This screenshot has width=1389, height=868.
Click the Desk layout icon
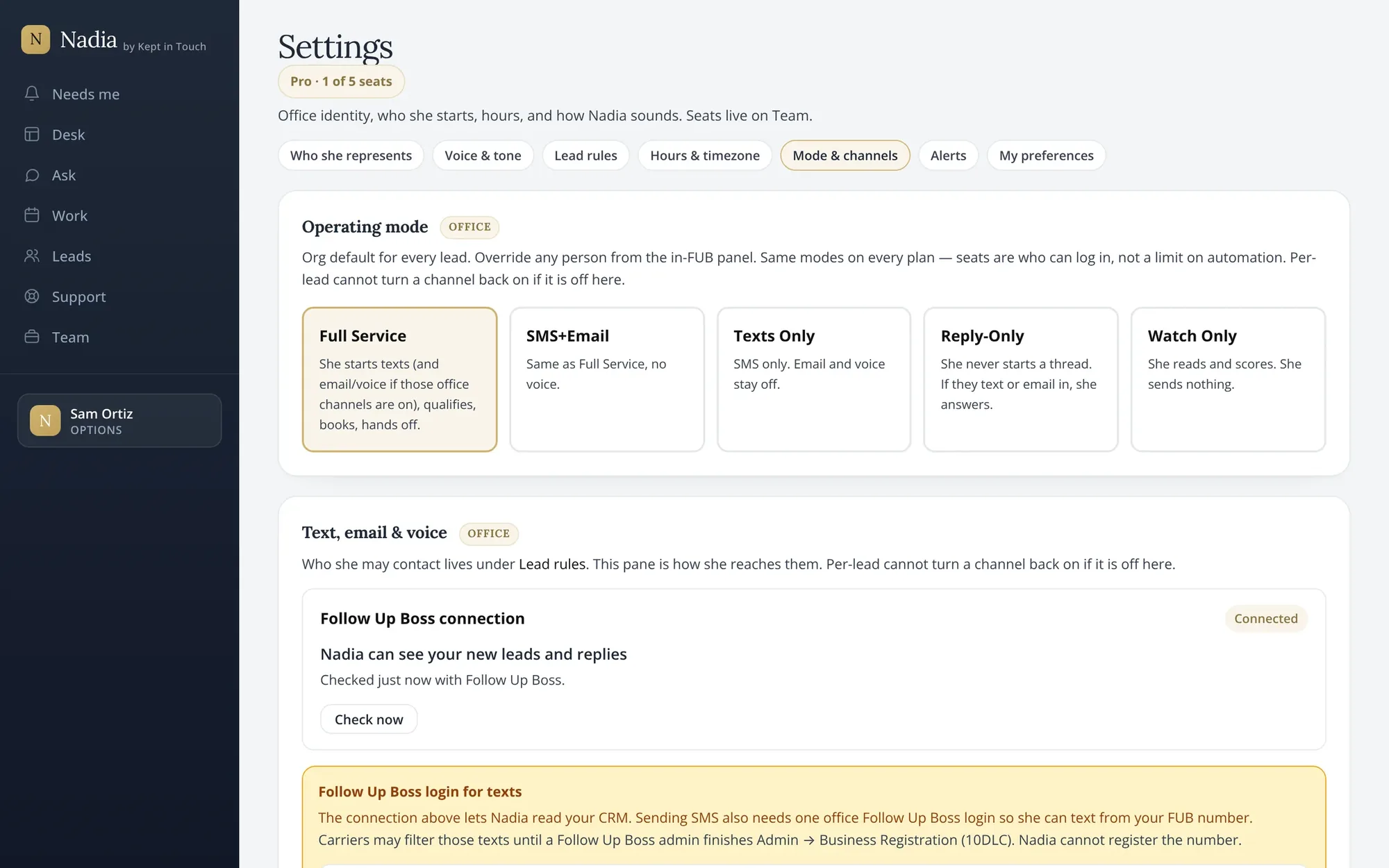tap(32, 134)
